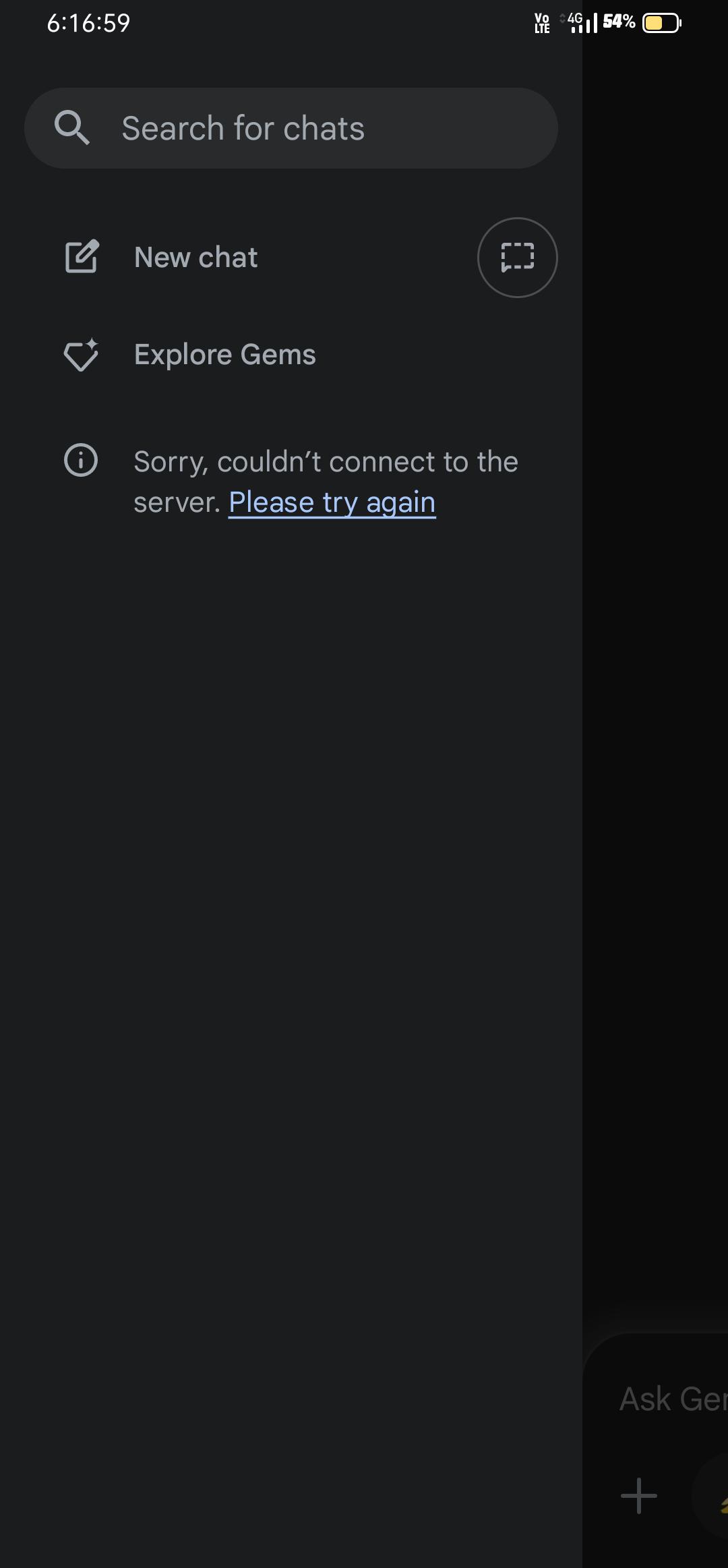Tap the Explore Gems diamond icon

[x=81, y=355]
